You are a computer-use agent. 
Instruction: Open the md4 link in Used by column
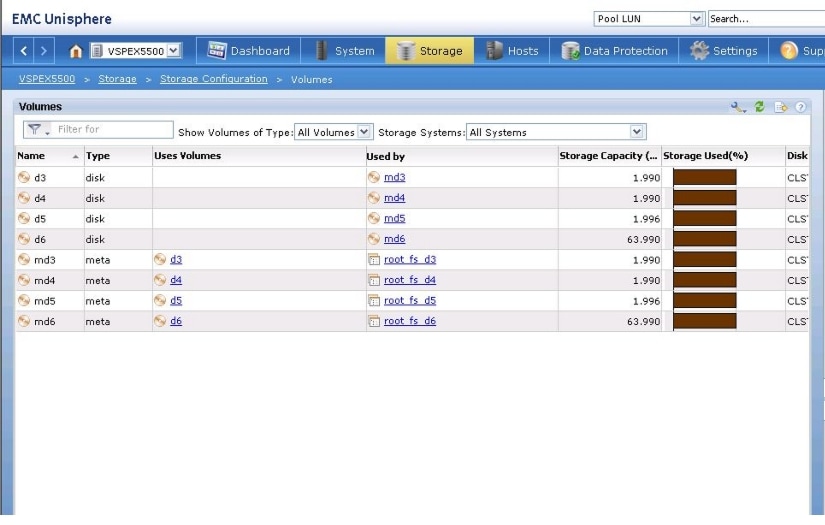pos(395,198)
